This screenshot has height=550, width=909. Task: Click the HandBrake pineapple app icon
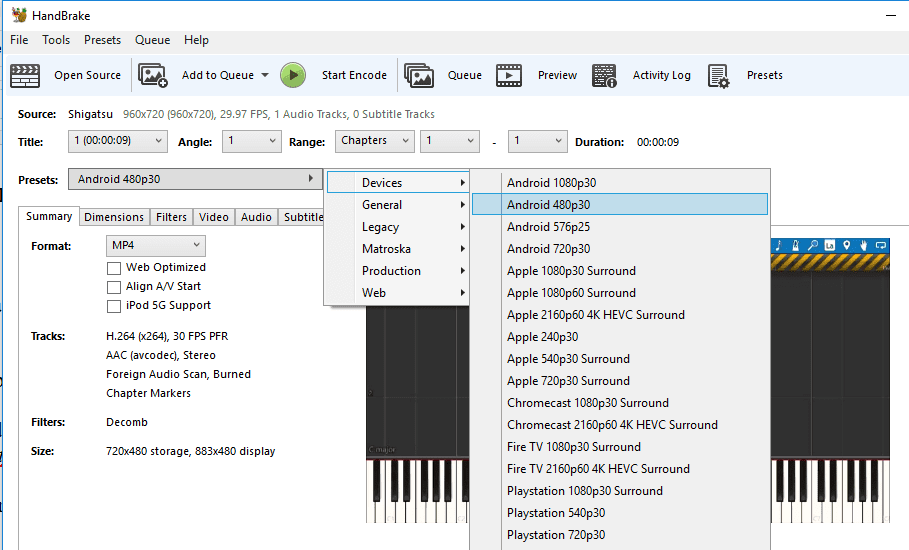(x=19, y=15)
